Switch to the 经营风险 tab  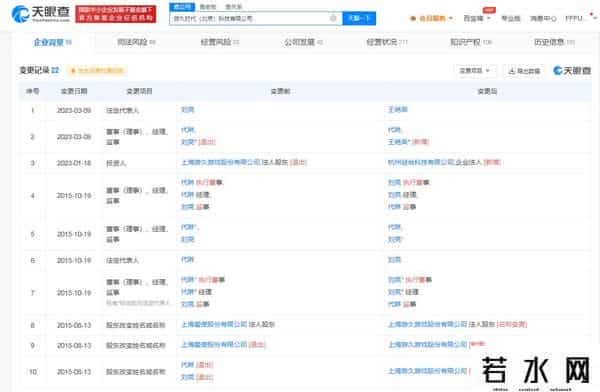point(219,42)
